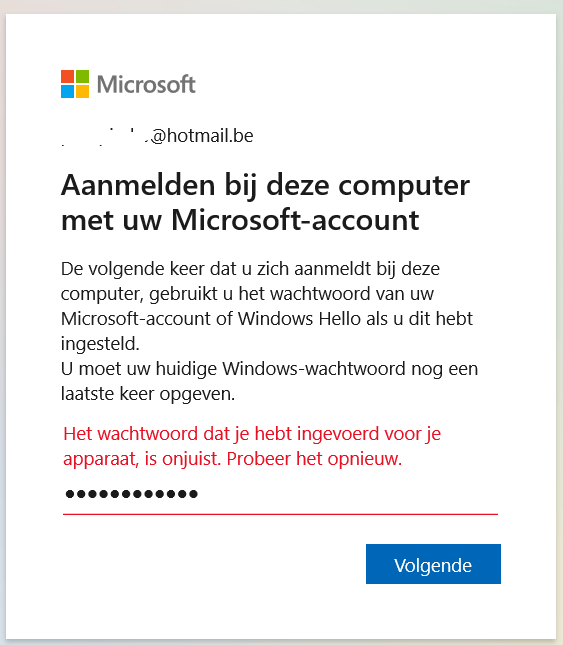
Task: Click the masked password dots
Action: 132,494
